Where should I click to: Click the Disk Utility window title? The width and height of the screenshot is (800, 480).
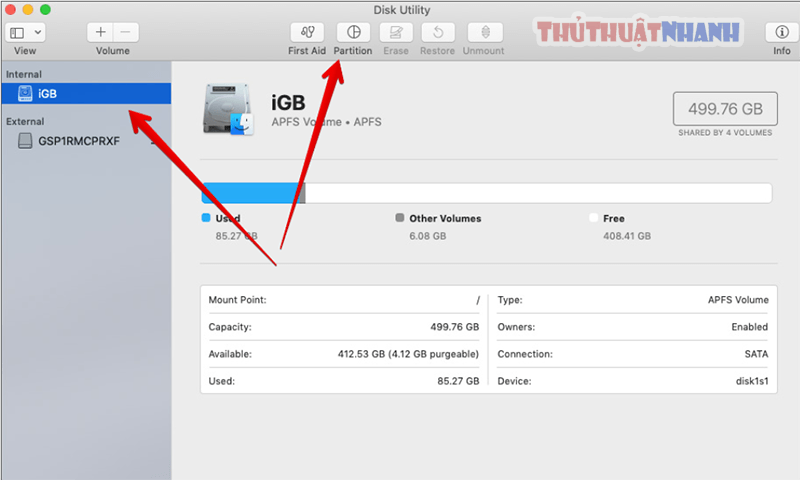point(402,10)
